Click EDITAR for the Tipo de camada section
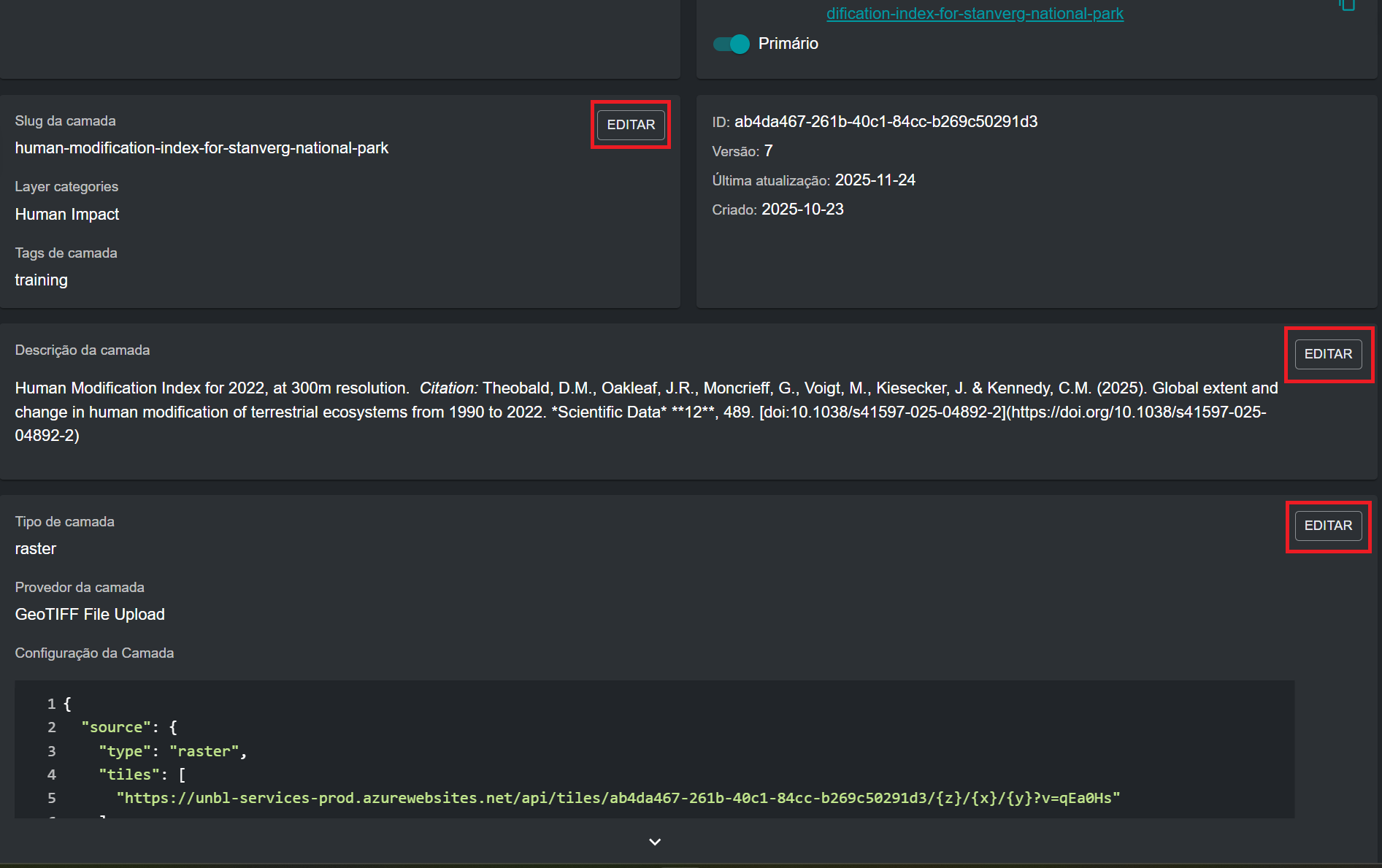 point(1327,526)
